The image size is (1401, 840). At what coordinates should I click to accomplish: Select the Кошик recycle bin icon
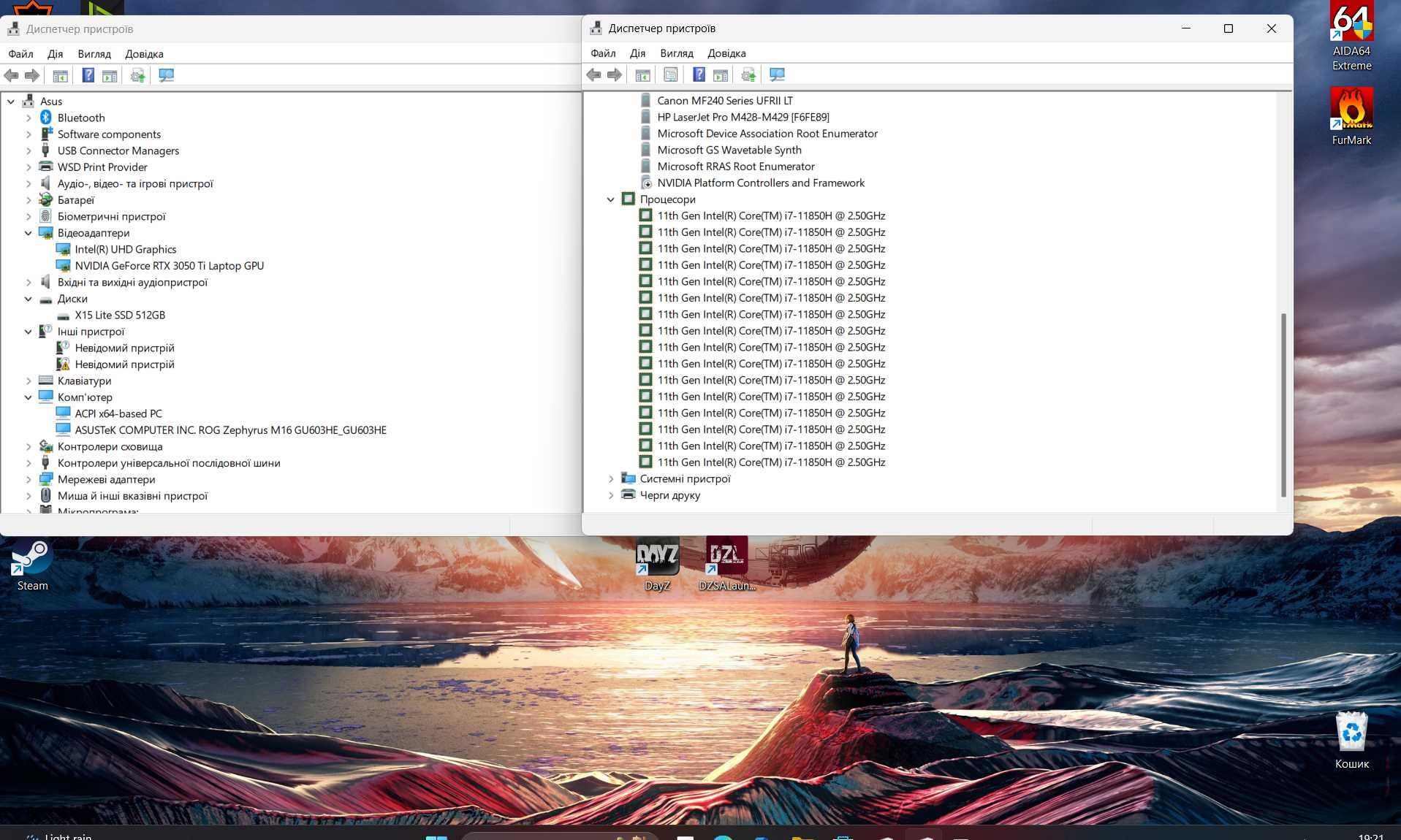(1351, 739)
